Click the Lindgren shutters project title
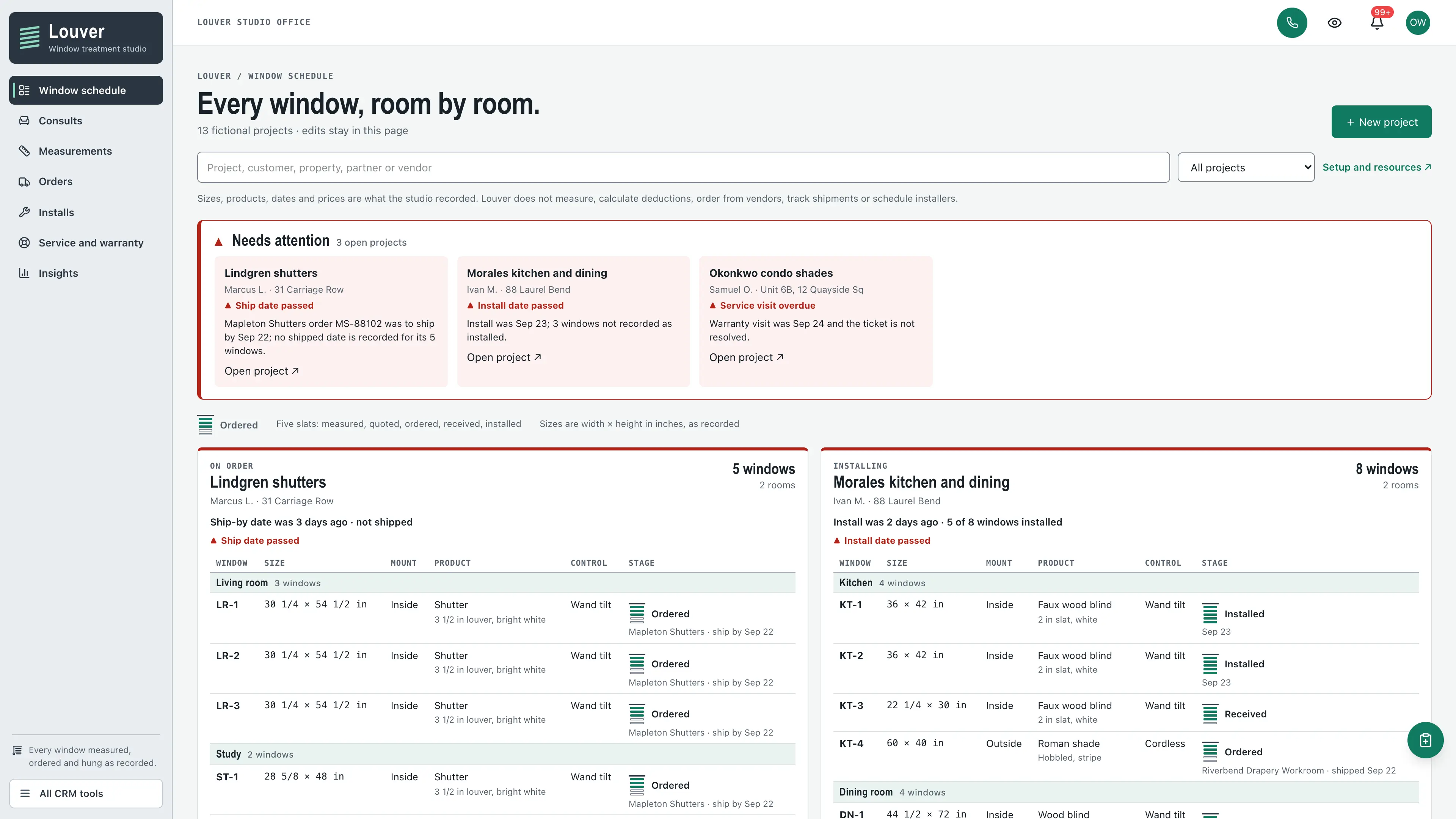Screen dimensions: 1456x819 point(268,482)
